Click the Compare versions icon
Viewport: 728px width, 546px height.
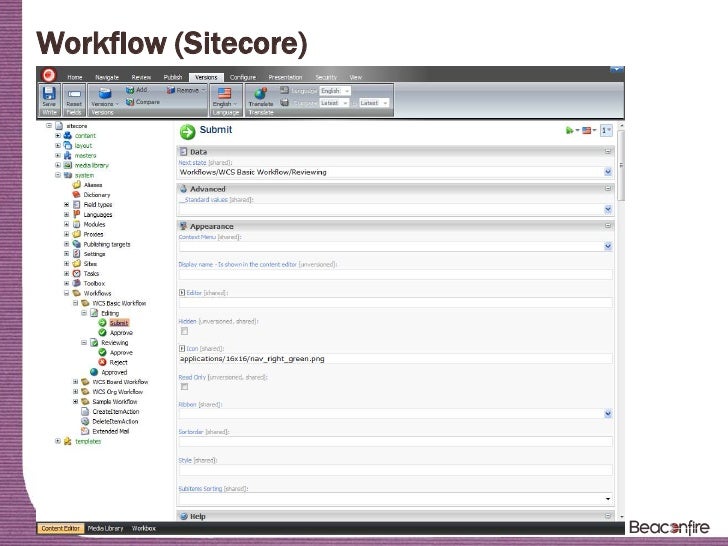[x=130, y=102]
